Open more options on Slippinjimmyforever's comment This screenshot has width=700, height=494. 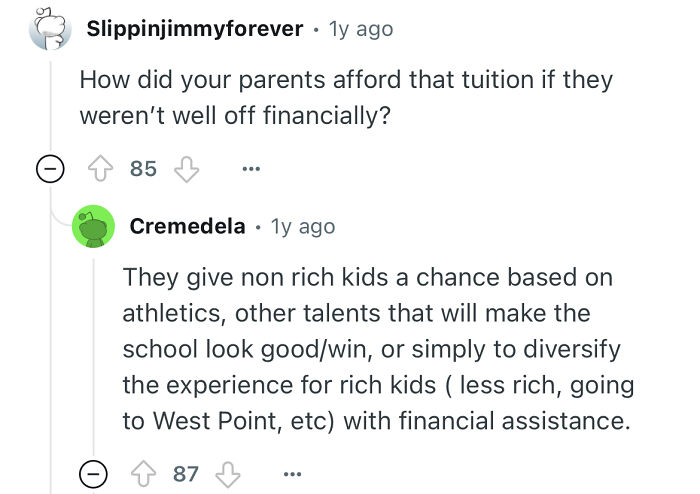[251, 169]
